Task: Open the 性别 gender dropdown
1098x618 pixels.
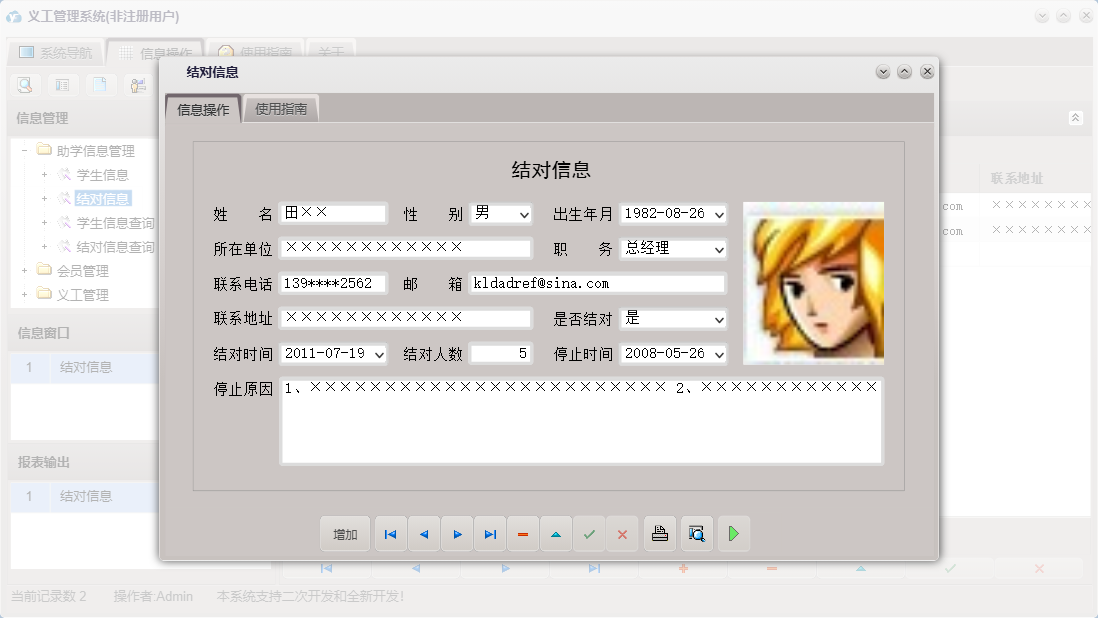Action: click(x=524, y=214)
